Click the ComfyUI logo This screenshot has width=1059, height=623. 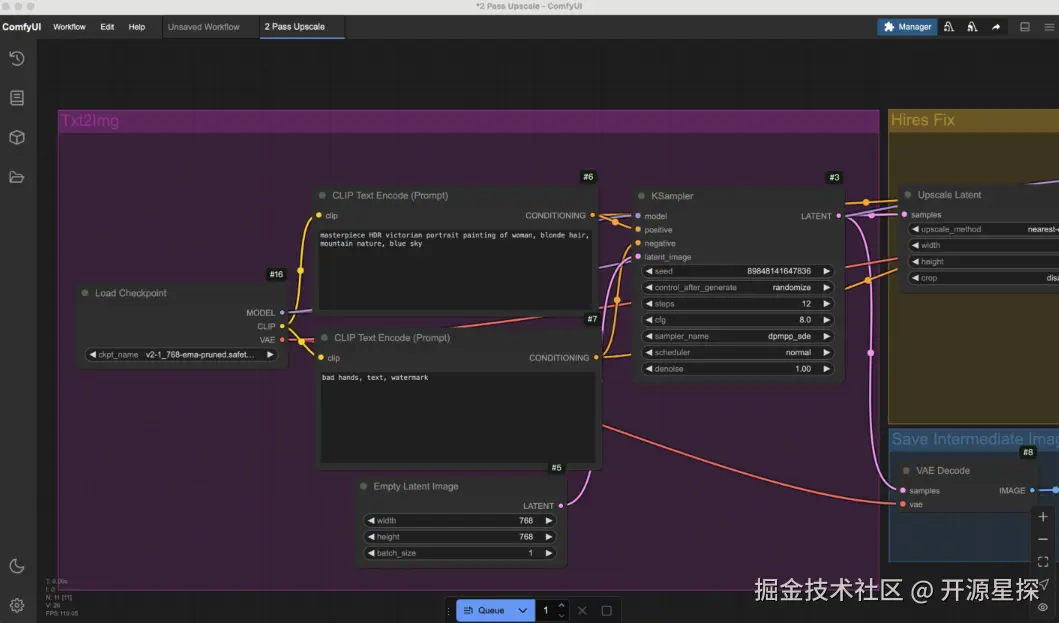pos(22,27)
